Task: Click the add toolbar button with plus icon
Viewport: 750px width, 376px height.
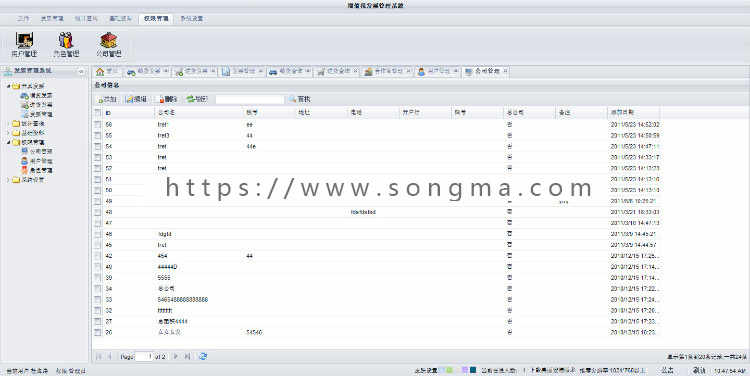Action: pyautogui.click(x=108, y=99)
